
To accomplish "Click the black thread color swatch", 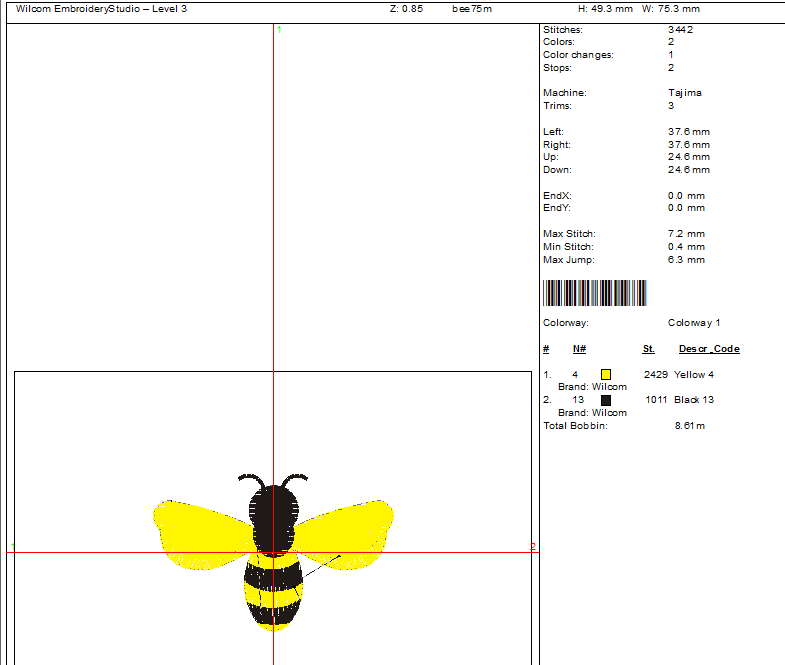I will coord(606,400).
